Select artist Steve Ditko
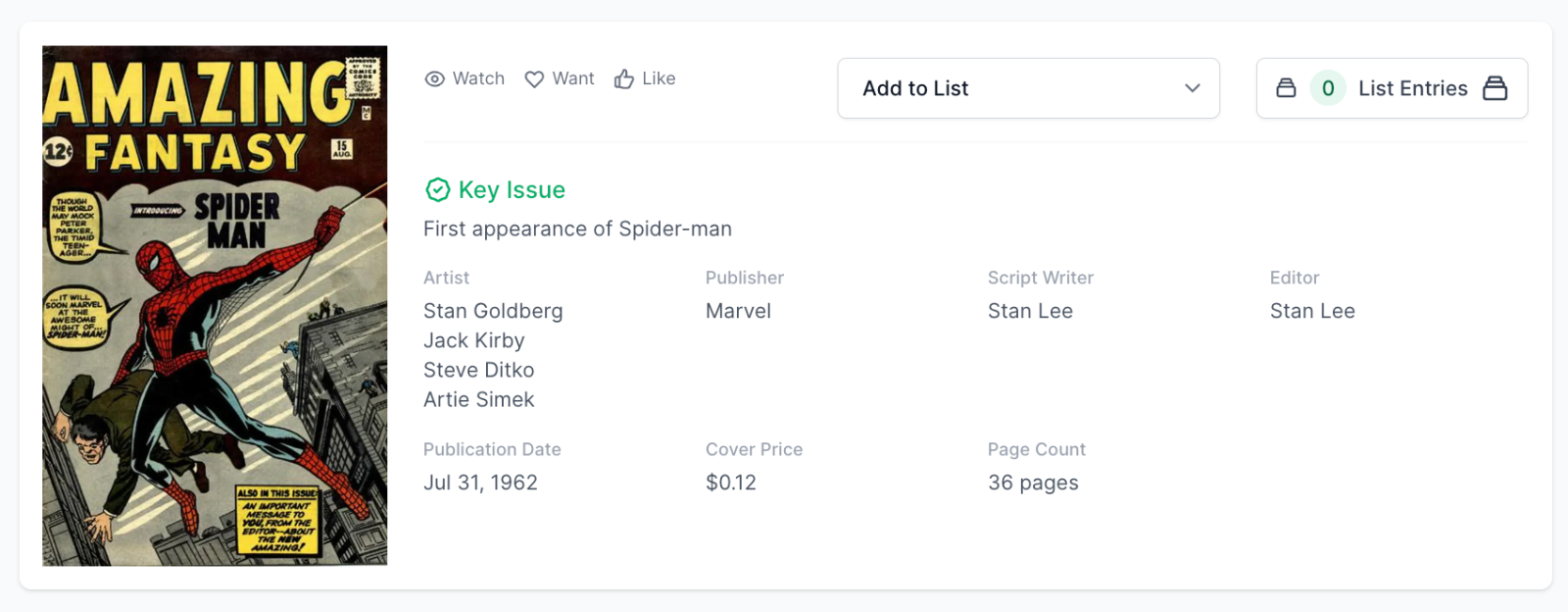The image size is (1568, 612). [478, 370]
